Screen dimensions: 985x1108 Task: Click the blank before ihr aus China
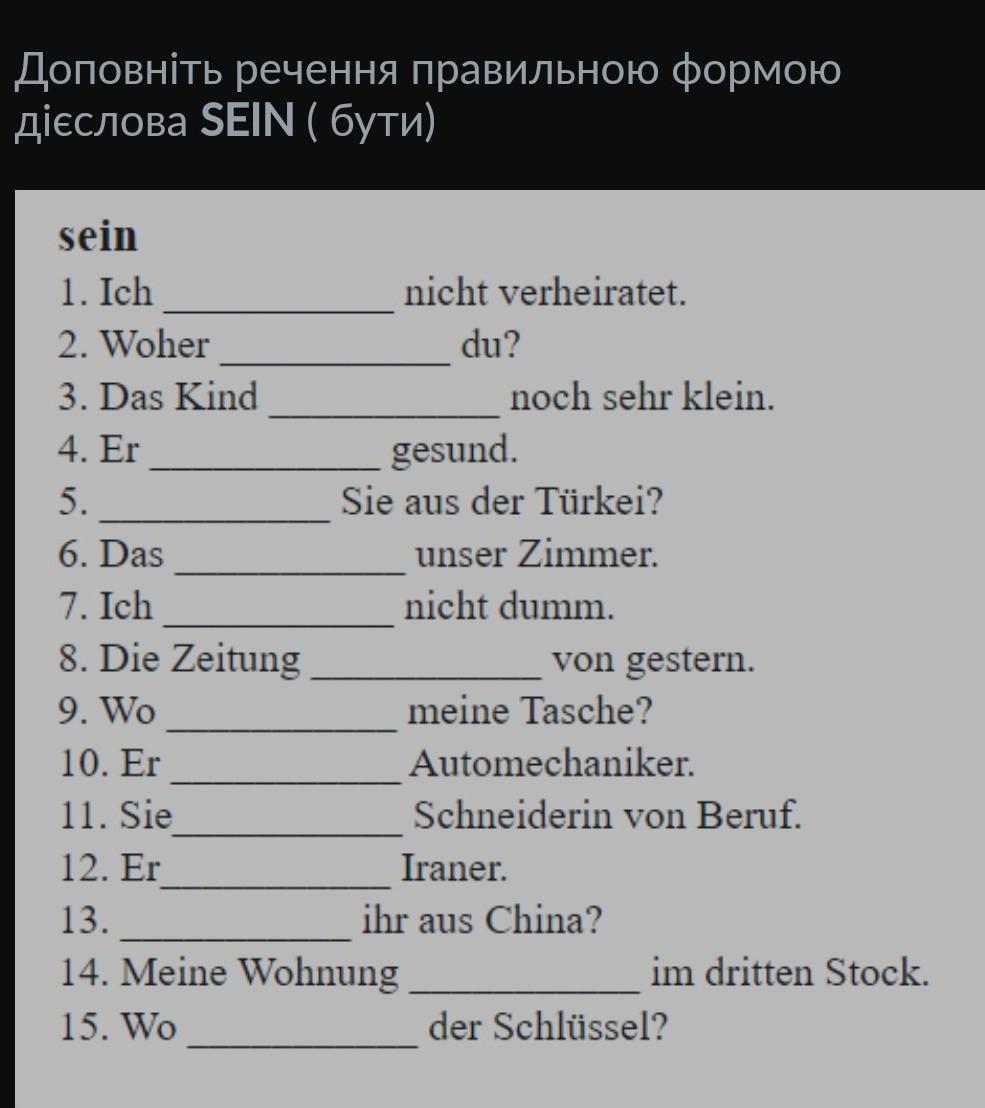tap(236, 931)
